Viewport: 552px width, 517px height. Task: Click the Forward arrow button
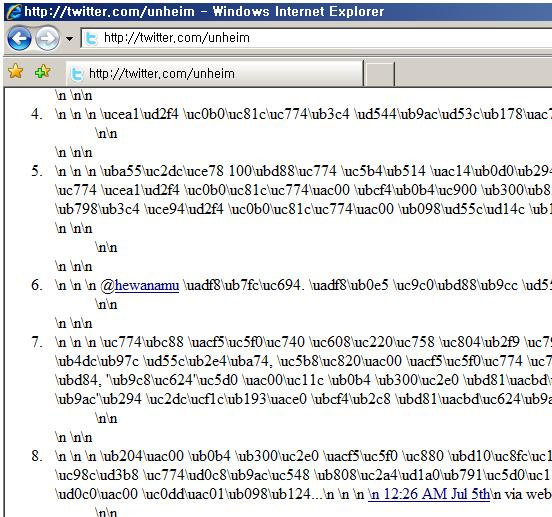(48, 38)
